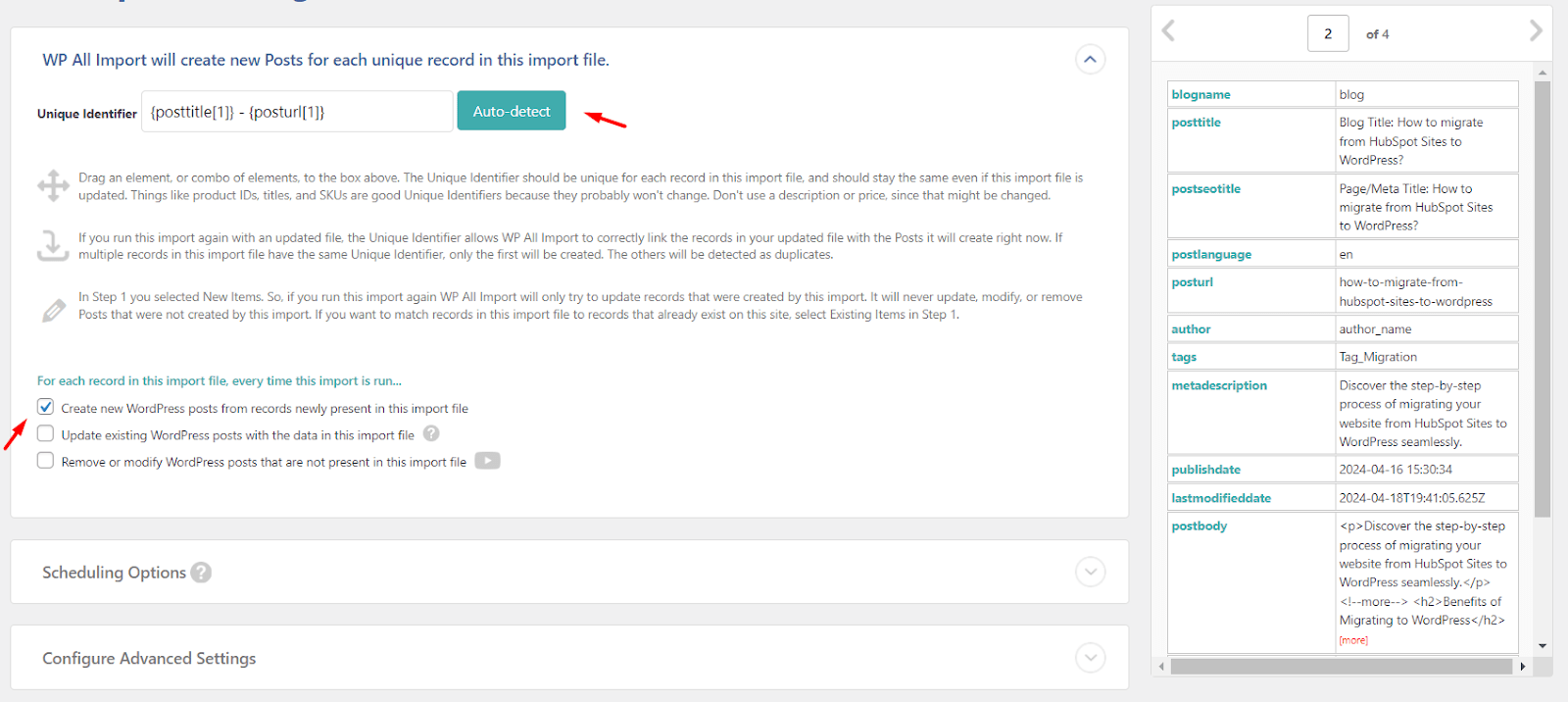Go to next record arrow

[1535, 31]
